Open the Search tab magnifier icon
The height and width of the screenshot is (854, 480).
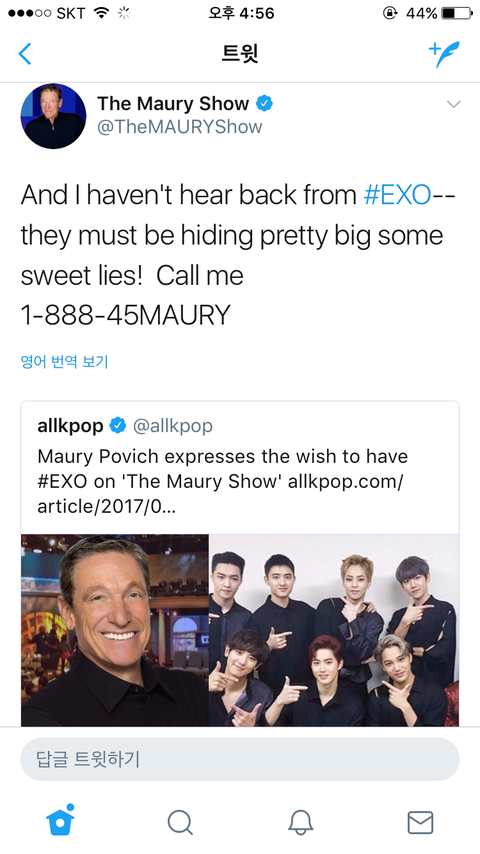180,822
